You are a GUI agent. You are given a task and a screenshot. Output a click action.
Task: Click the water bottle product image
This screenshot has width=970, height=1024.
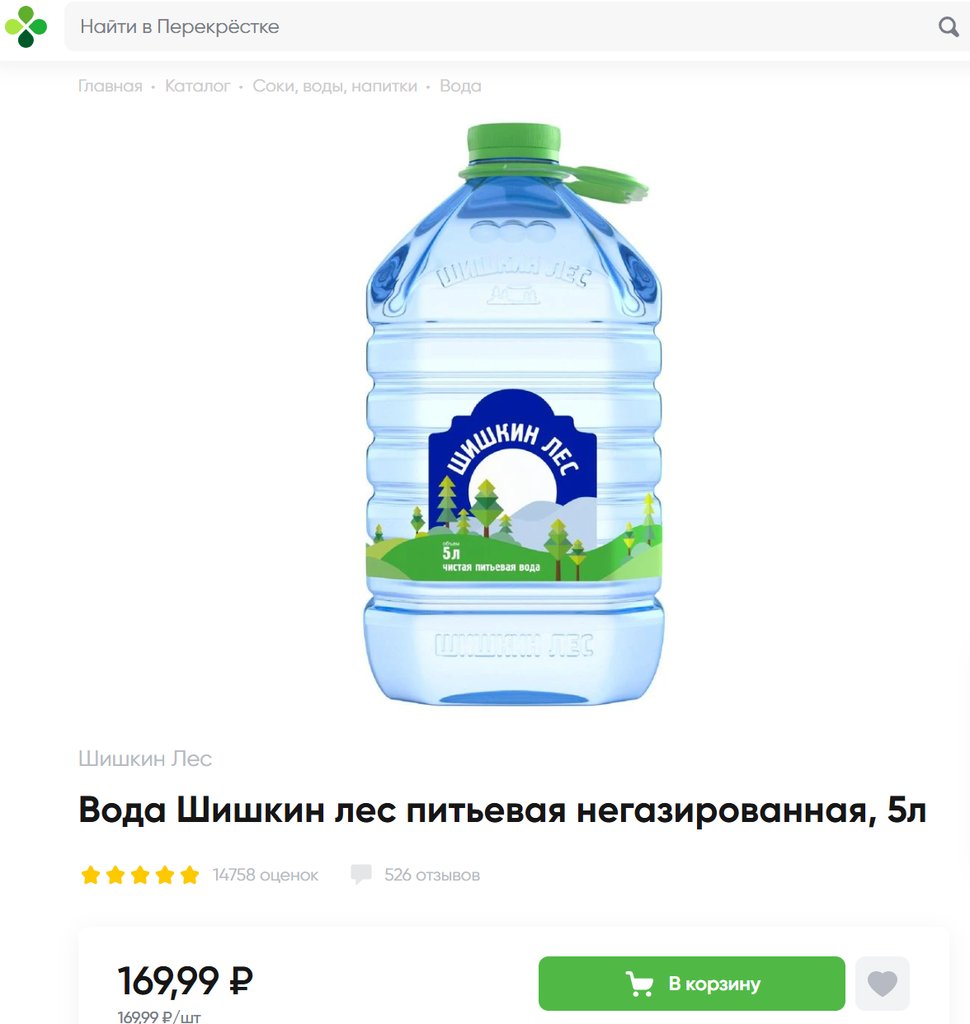pyautogui.click(x=513, y=414)
